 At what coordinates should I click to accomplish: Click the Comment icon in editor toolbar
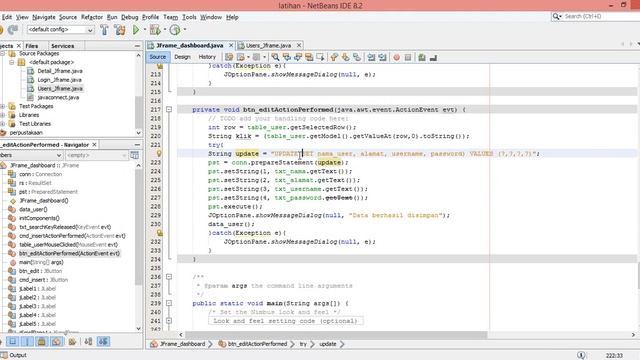click(x=422, y=58)
